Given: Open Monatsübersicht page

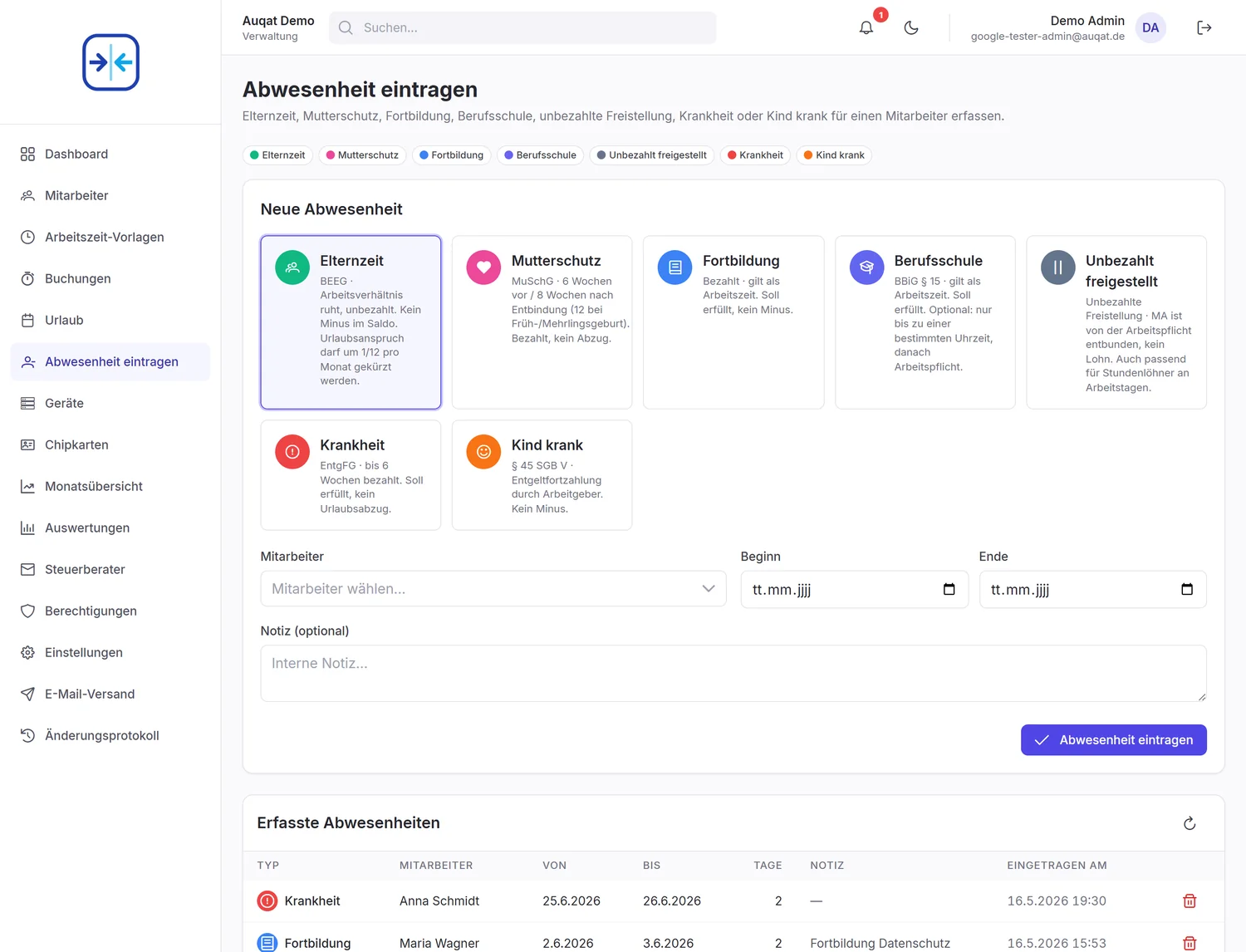Looking at the screenshot, I should coord(110,486).
